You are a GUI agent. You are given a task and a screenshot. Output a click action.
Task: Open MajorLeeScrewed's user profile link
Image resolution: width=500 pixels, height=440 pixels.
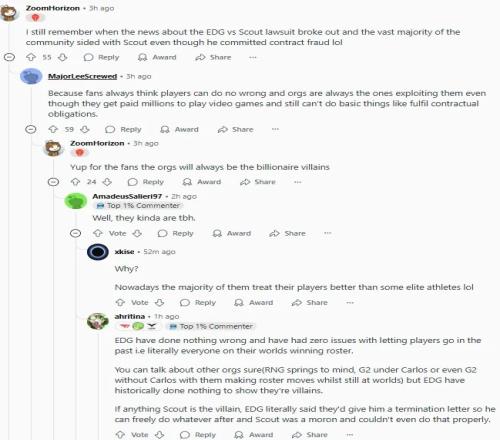coord(82,76)
